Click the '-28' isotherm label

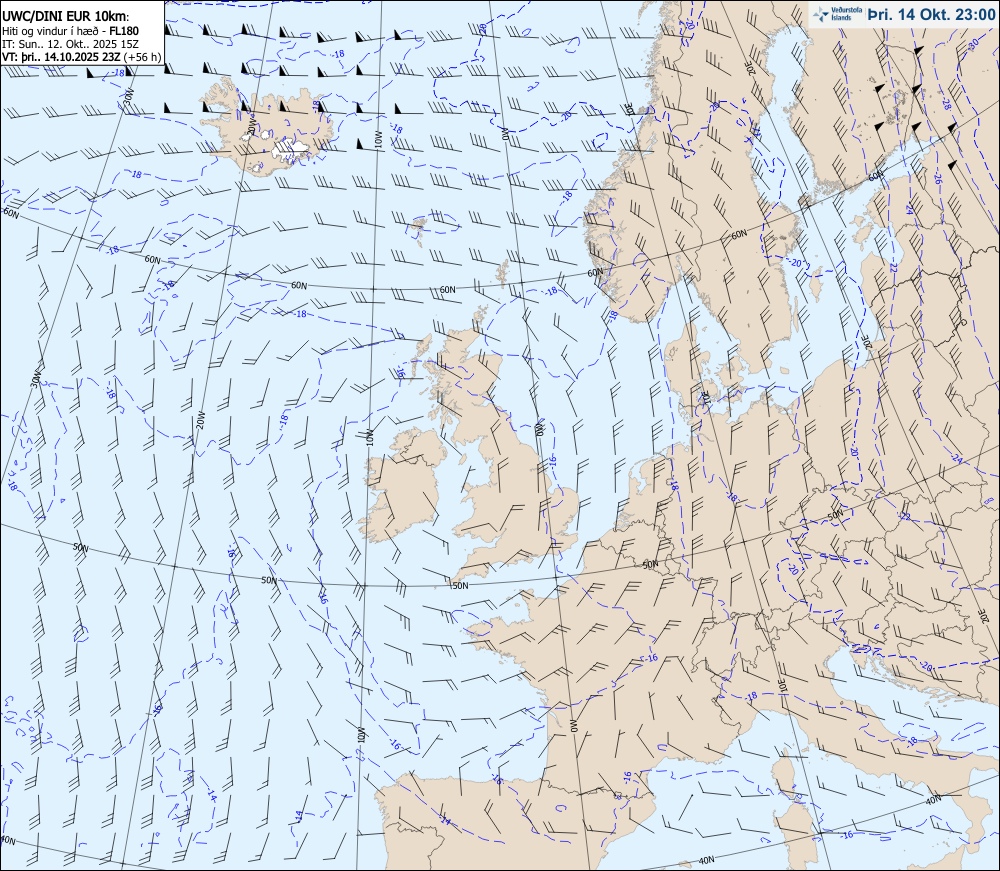tap(946, 103)
